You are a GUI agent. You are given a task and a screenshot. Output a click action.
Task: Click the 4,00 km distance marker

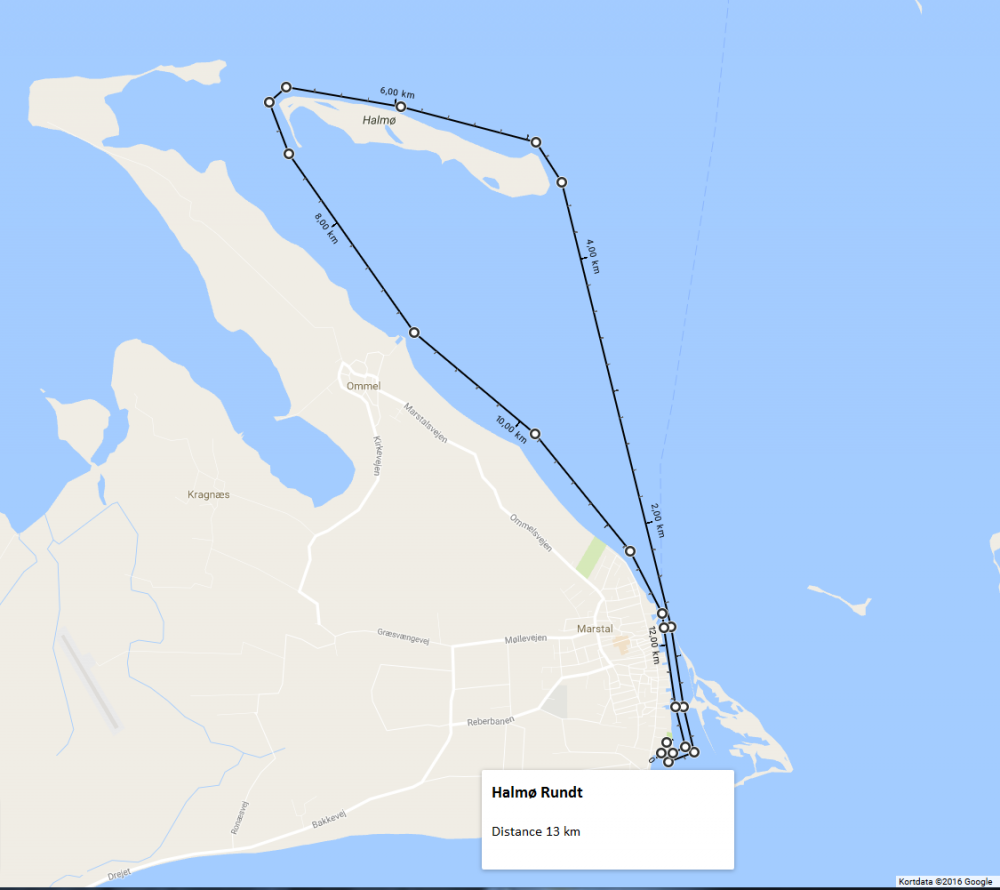click(x=593, y=257)
